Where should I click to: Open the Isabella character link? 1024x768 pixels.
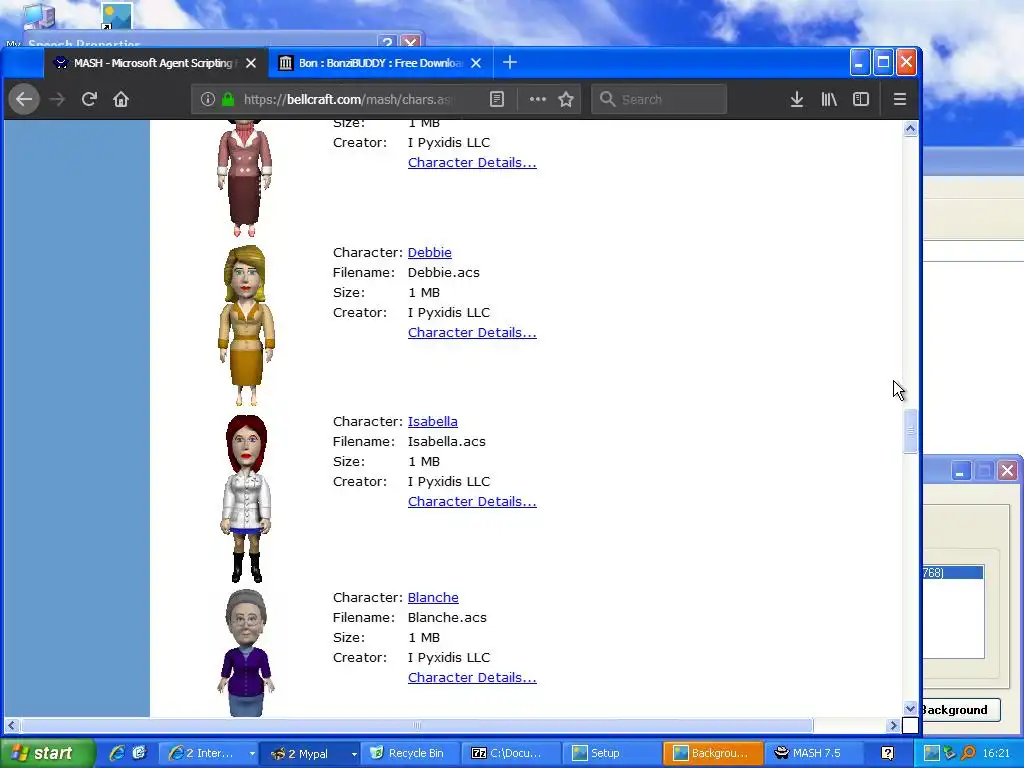[x=432, y=422]
